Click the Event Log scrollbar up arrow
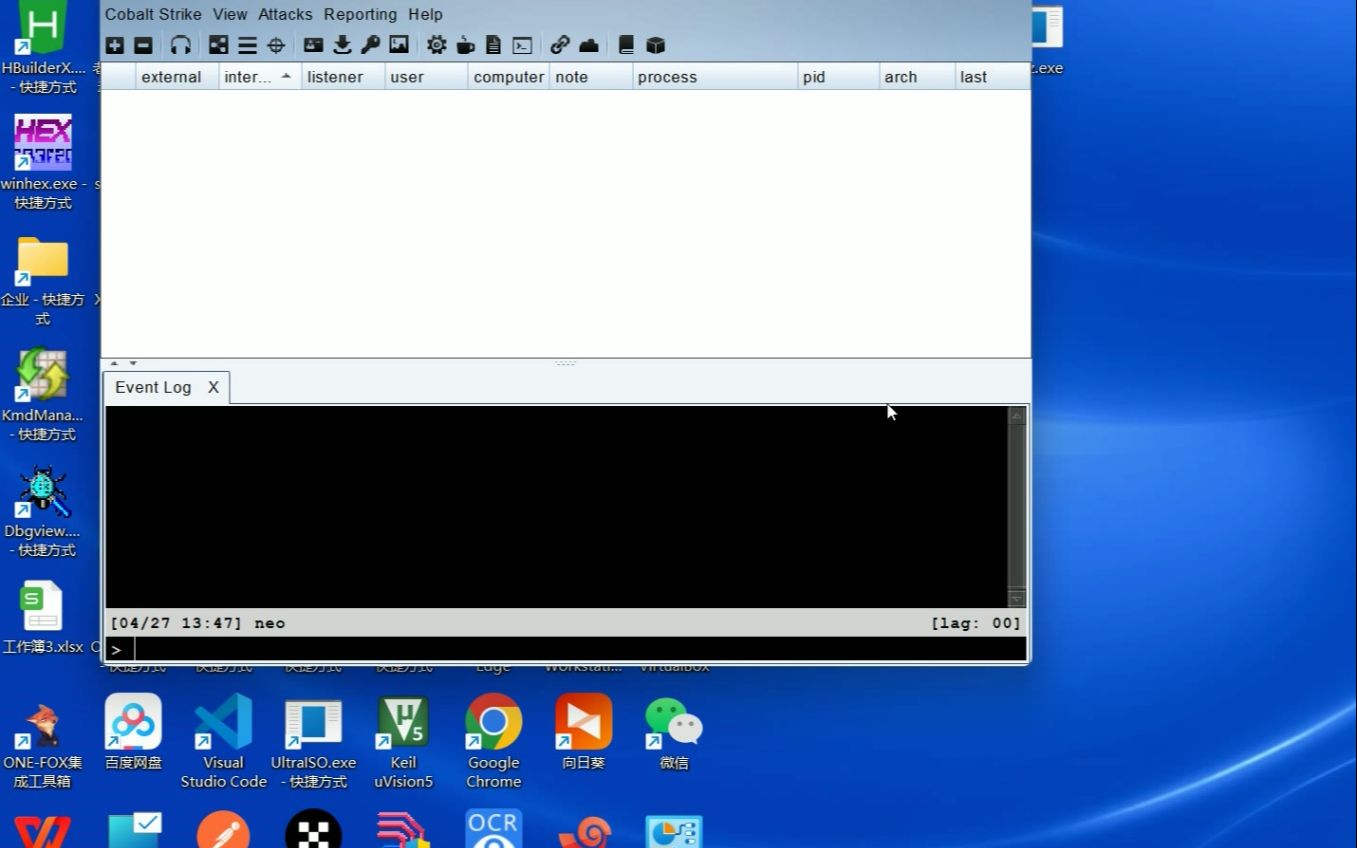Viewport: 1357px width, 848px height. (x=1017, y=415)
